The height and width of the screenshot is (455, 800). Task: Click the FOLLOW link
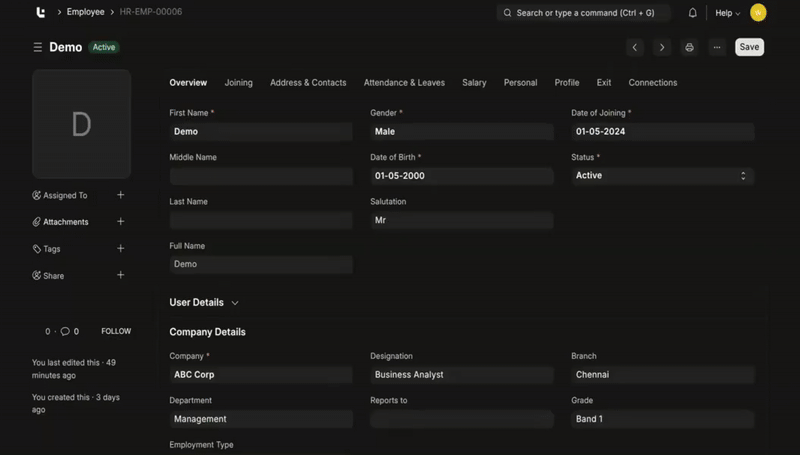(x=116, y=331)
